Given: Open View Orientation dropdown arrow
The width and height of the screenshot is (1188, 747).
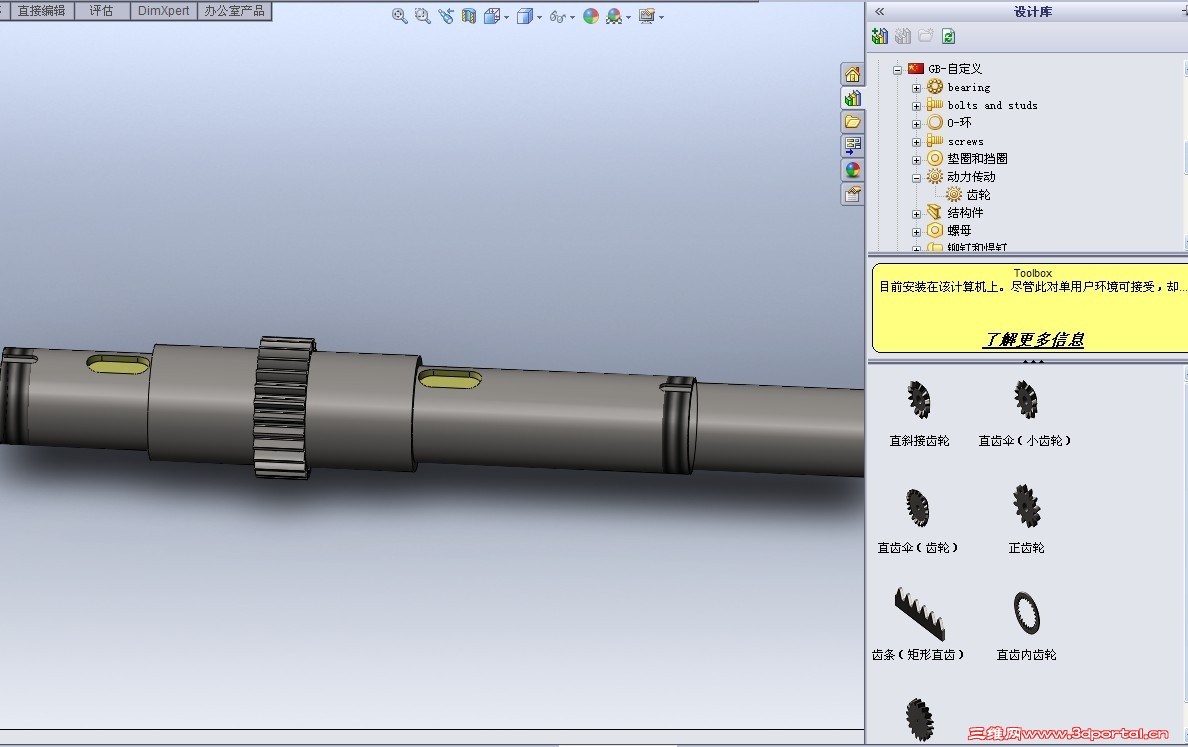Looking at the screenshot, I should [506, 17].
